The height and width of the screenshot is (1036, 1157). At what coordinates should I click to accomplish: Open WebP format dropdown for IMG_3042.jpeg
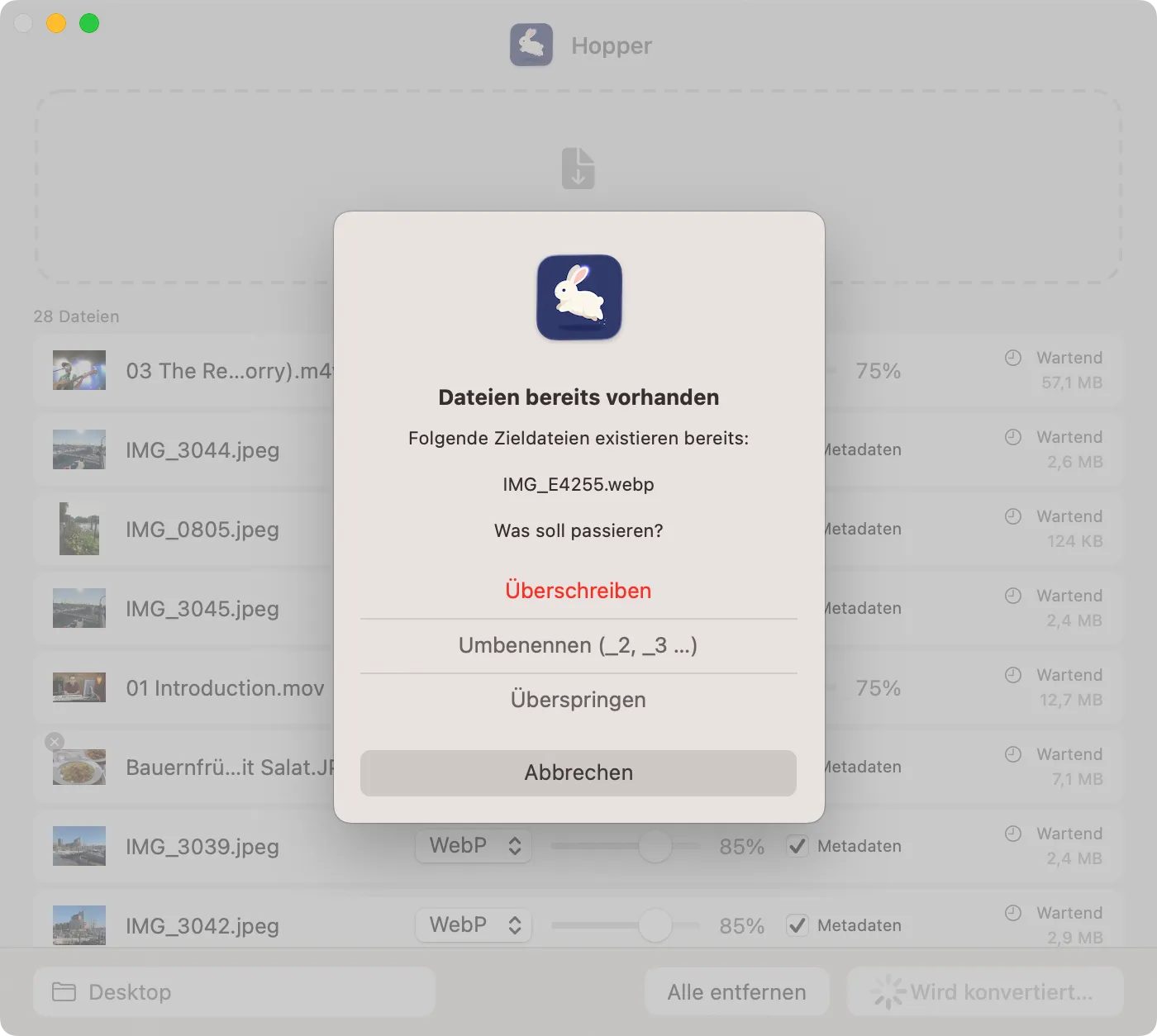point(474,925)
